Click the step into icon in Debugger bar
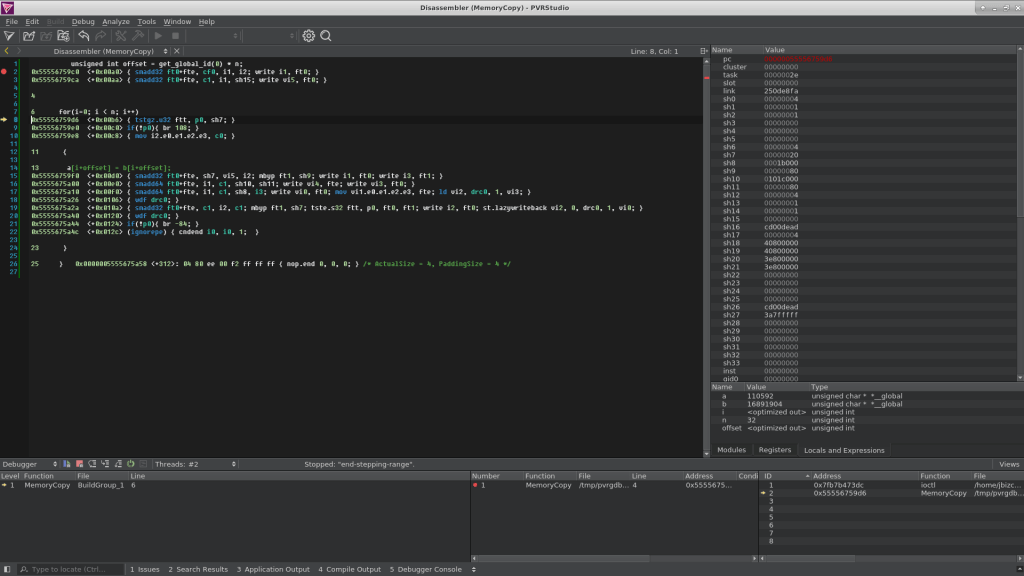This screenshot has width=1024, height=576. (105, 464)
